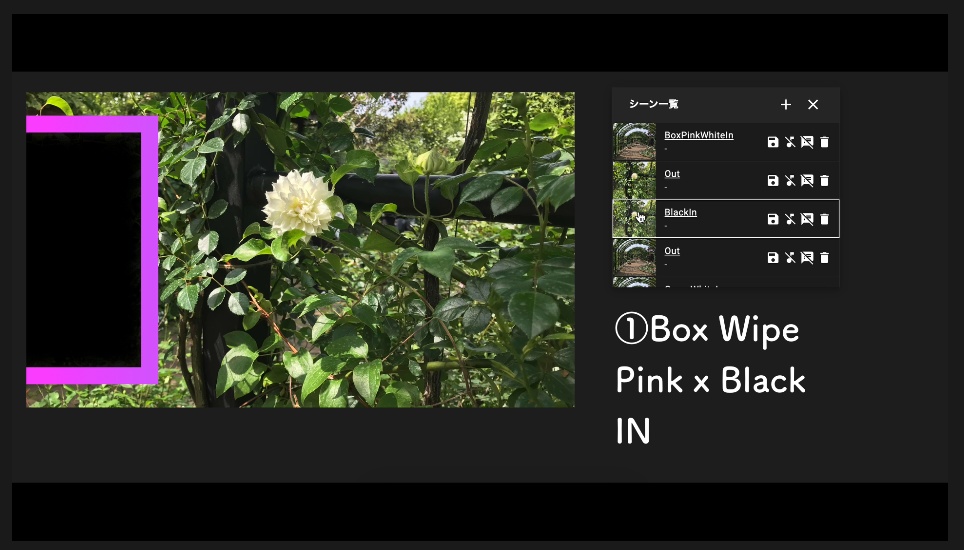The width and height of the screenshot is (964, 550).
Task: Select the Out scene link under BoxPinkWhiteIn
Action: [x=672, y=174]
